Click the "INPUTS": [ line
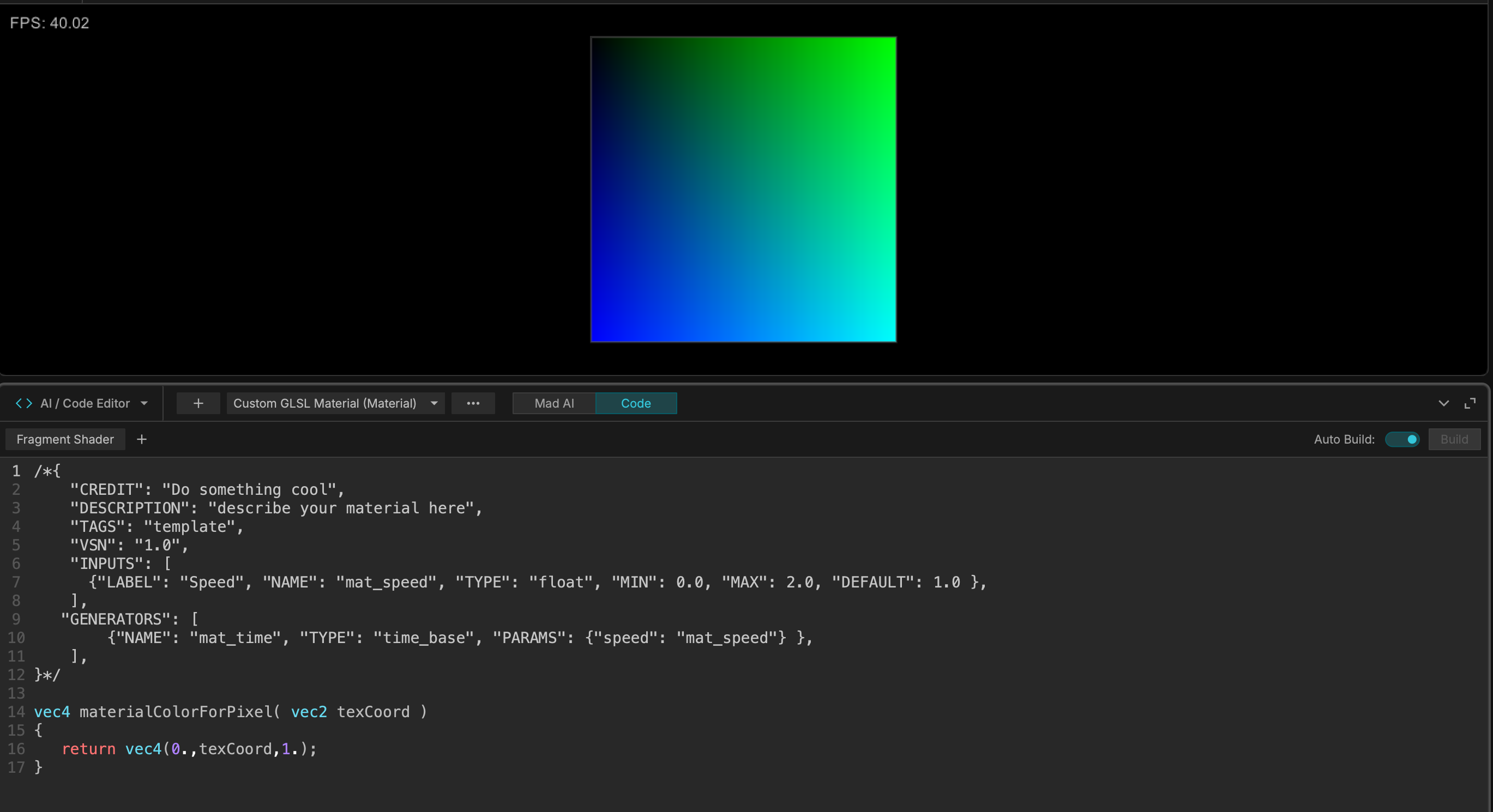Image resolution: width=1493 pixels, height=812 pixels. [120, 563]
